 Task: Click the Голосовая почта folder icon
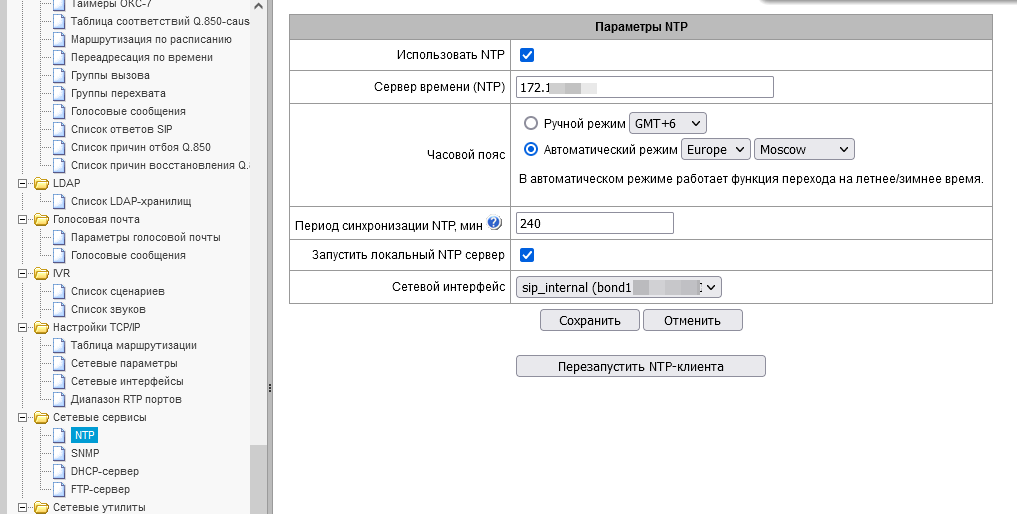point(42,219)
